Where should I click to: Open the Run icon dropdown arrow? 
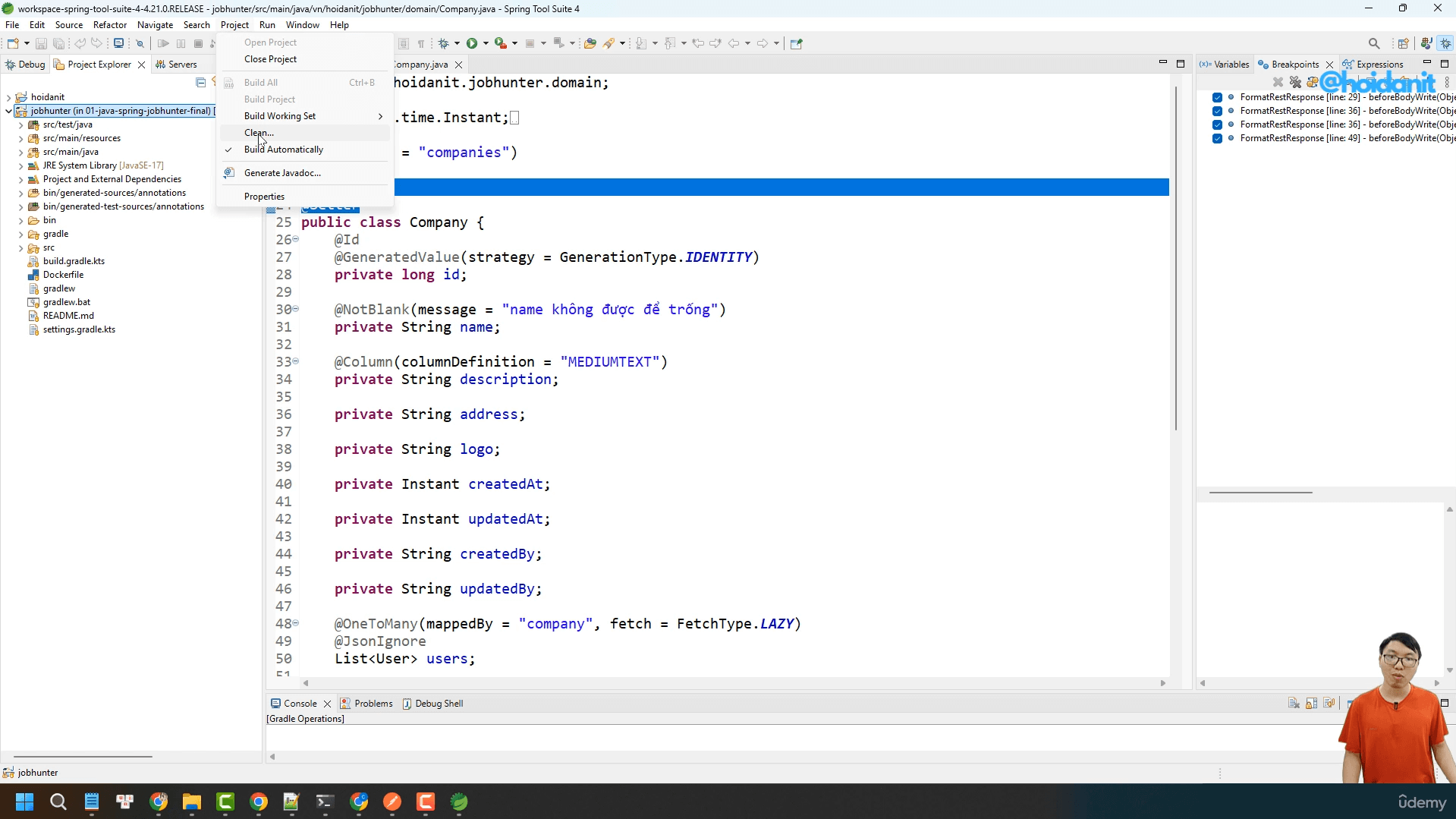click(486, 43)
